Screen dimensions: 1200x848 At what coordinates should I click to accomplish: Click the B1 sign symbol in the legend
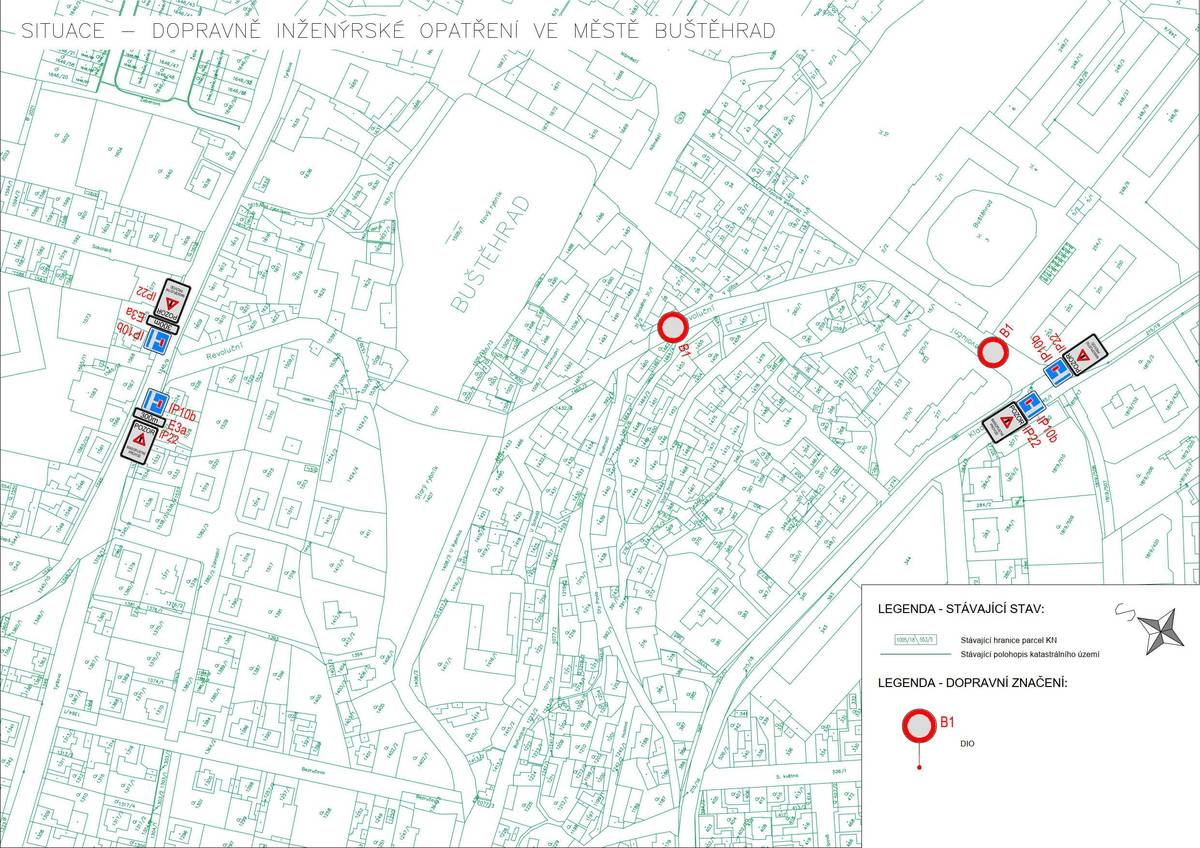918,727
